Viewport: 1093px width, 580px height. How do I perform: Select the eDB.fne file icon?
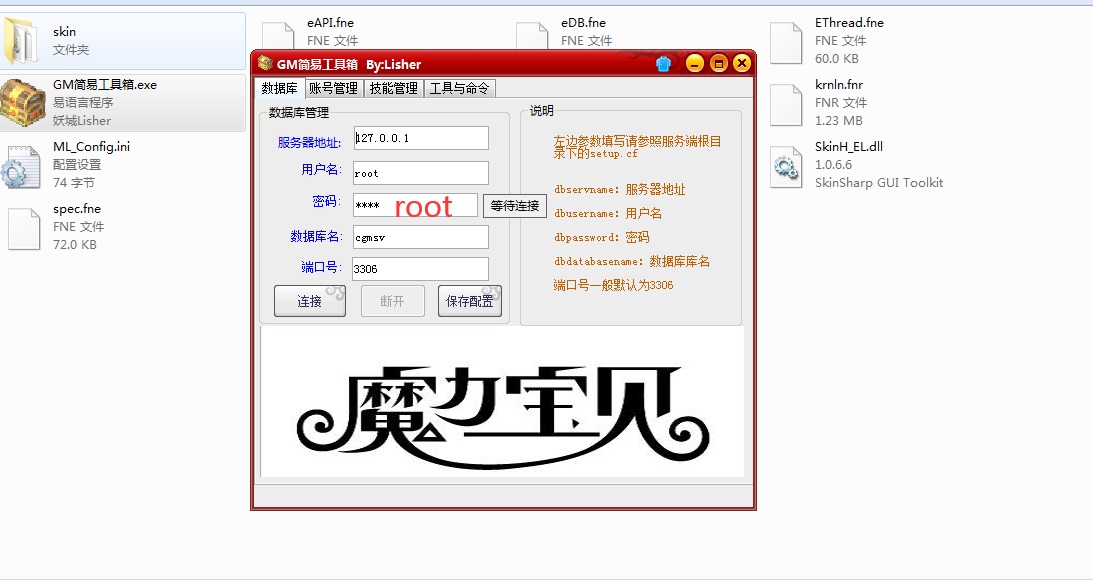532,35
